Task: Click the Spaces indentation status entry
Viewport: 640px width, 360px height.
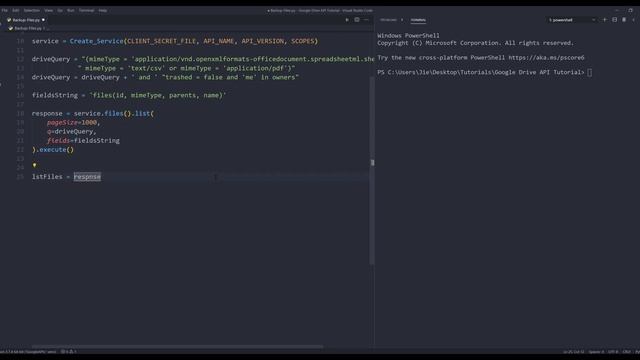Action: point(596,351)
